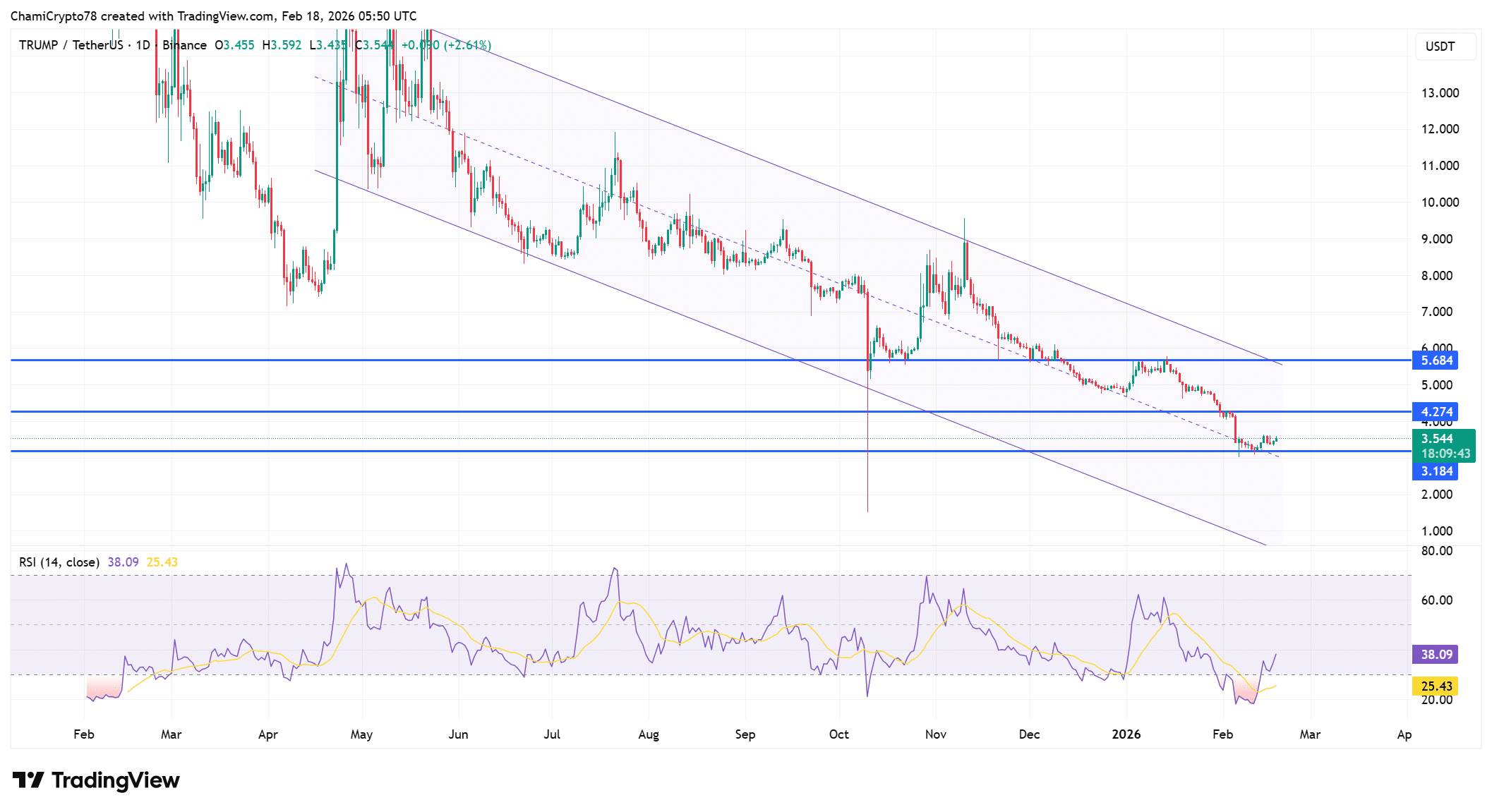
Task: Click the USDT currency label
Action: click(1440, 47)
